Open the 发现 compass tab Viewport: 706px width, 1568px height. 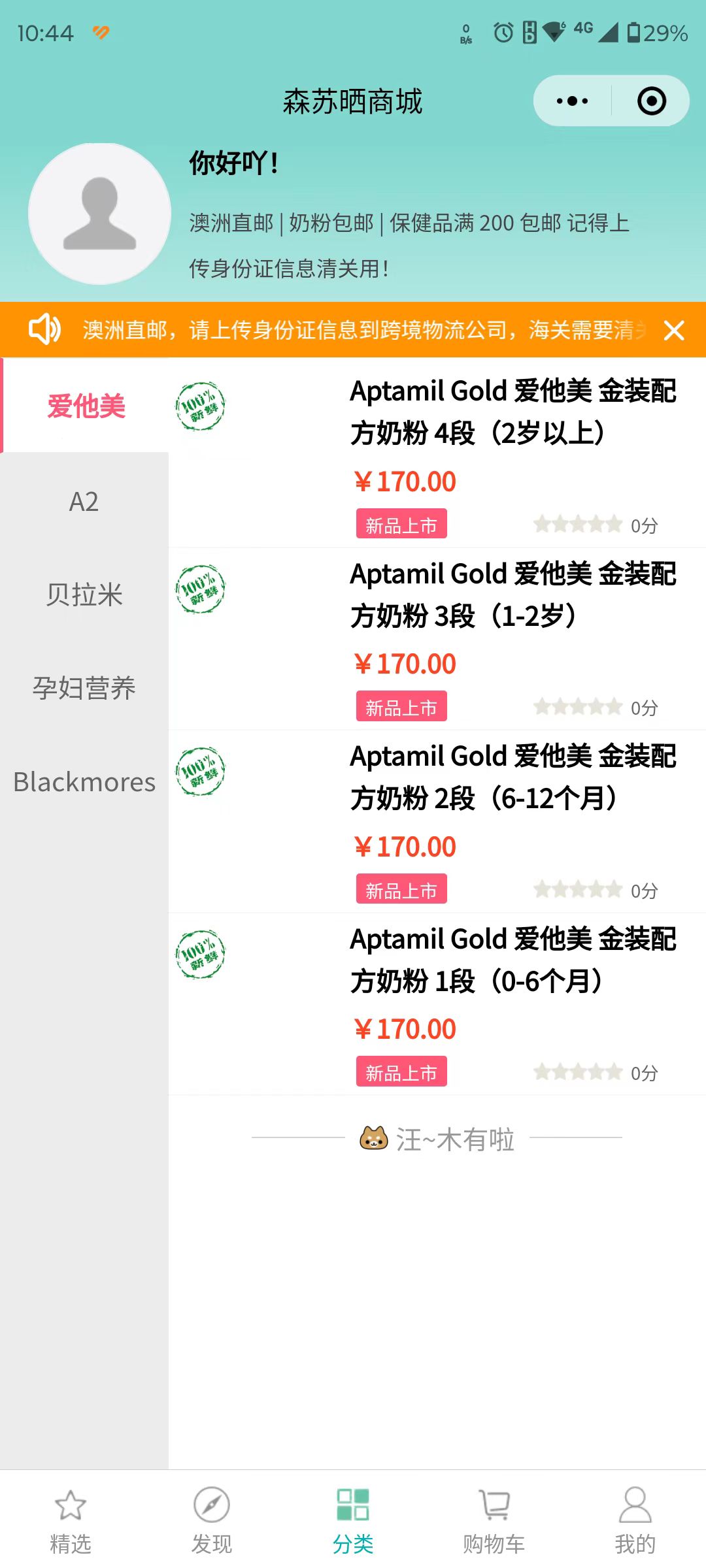[x=212, y=1519]
